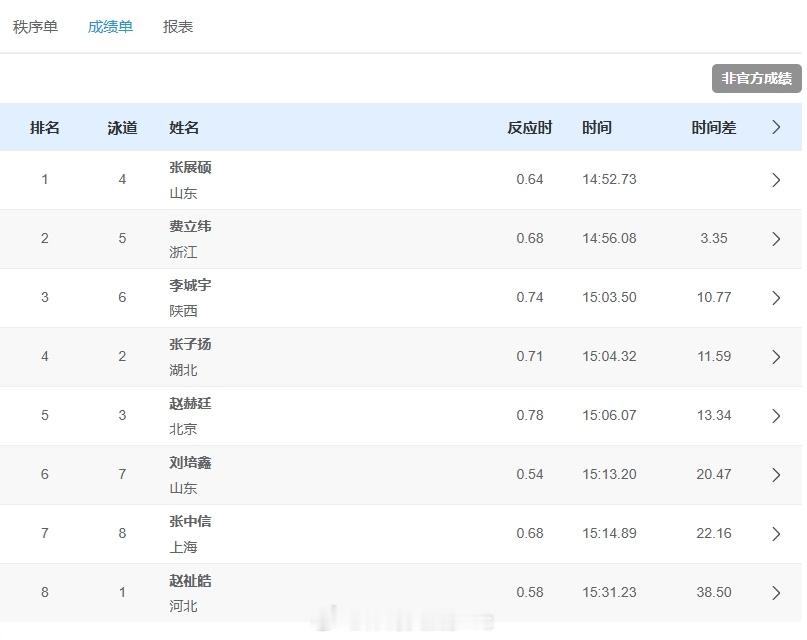Open chevron for 李城宇 result row
This screenshot has width=807, height=640.
point(776,298)
